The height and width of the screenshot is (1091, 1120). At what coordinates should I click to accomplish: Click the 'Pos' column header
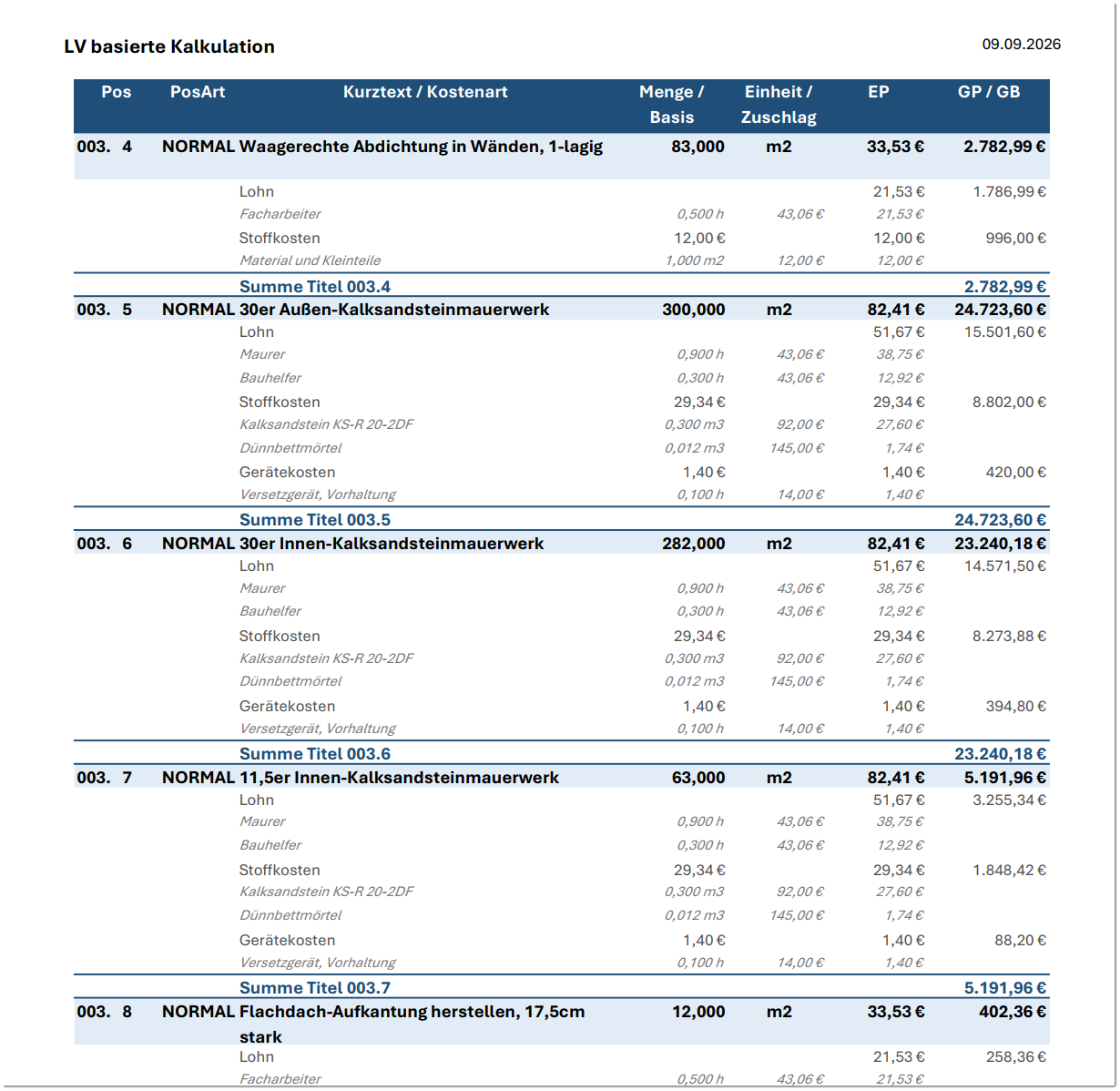click(x=117, y=92)
